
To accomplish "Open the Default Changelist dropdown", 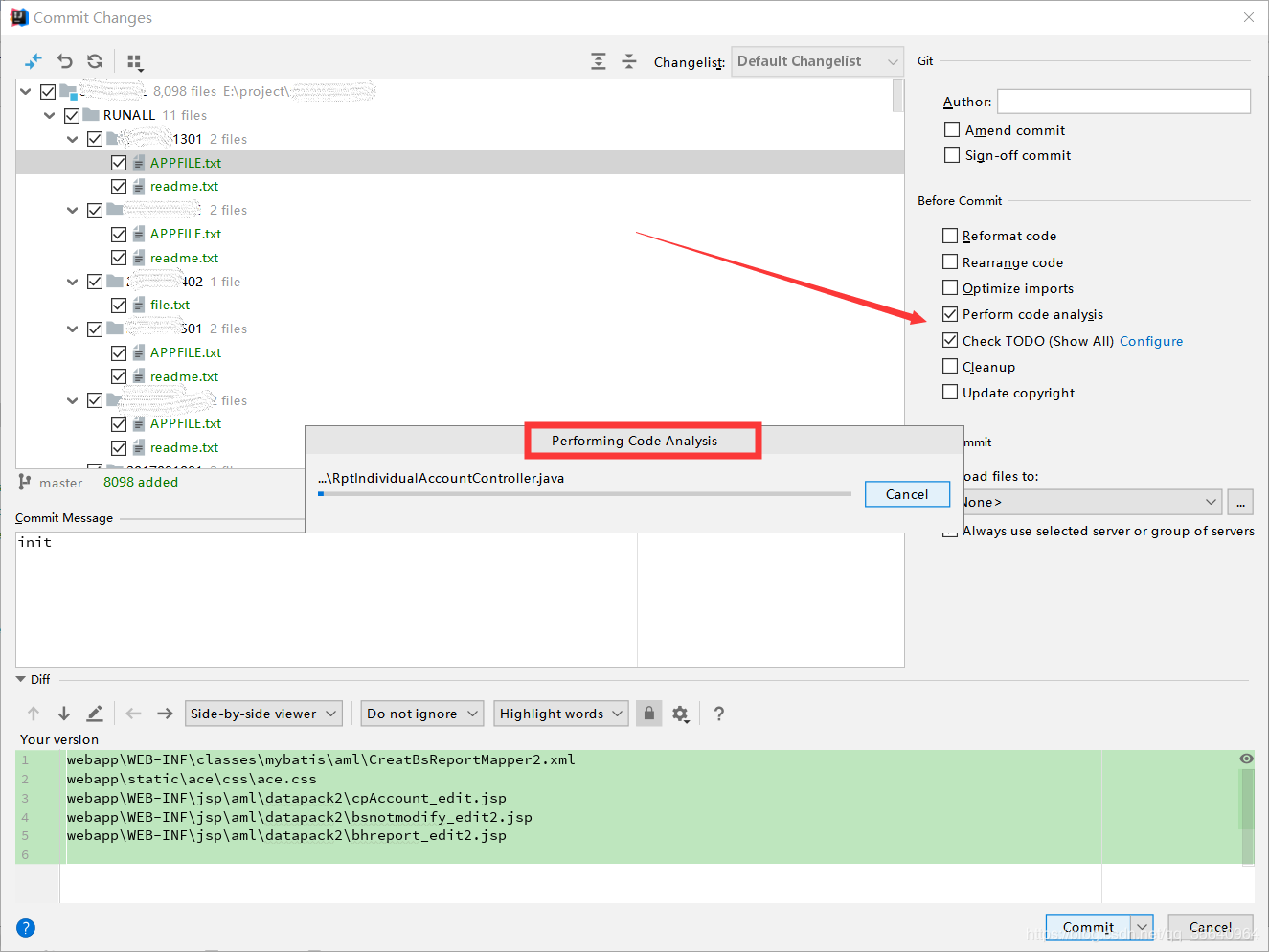I will pyautogui.click(x=816, y=60).
